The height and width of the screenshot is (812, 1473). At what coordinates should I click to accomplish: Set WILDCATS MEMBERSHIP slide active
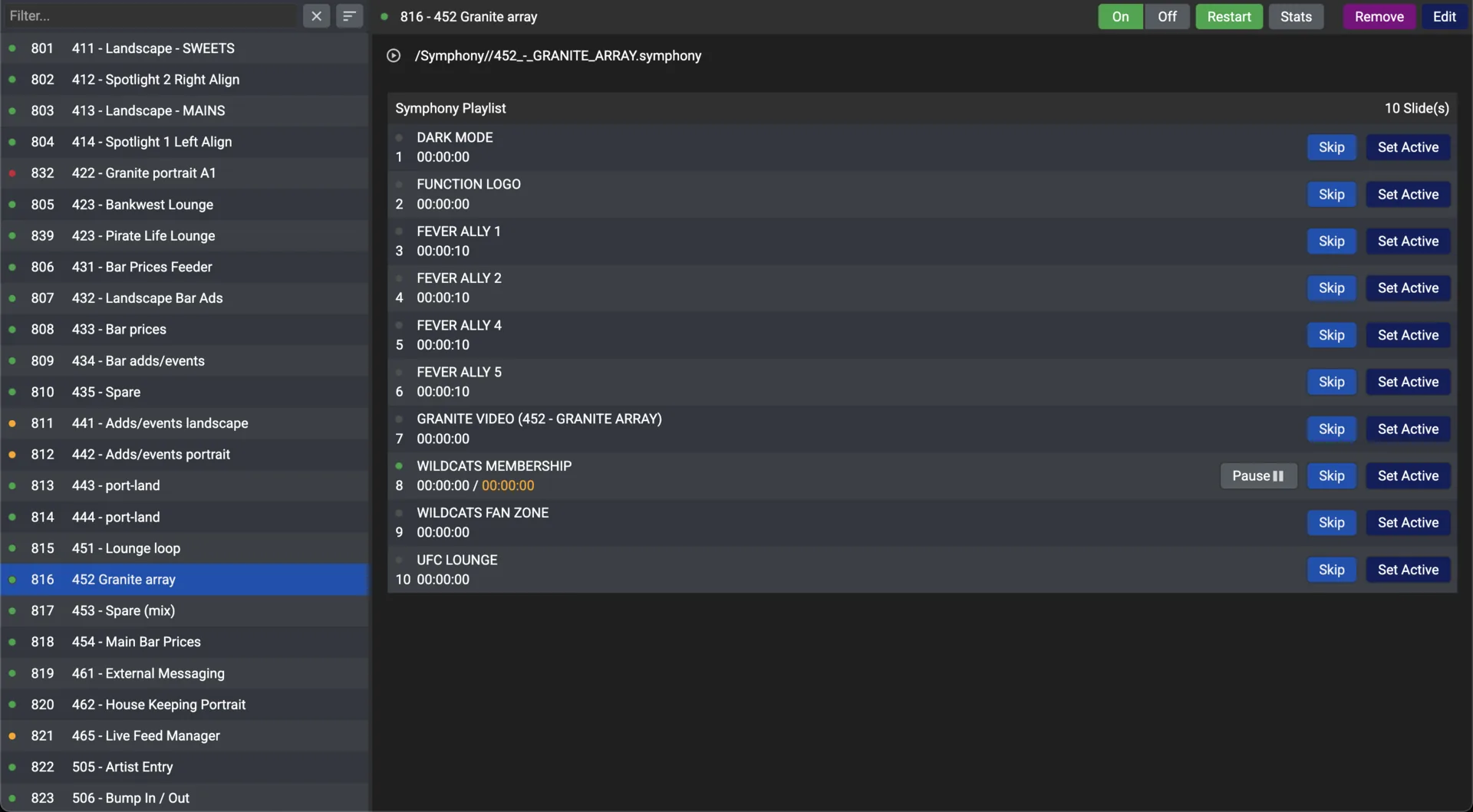point(1408,475)
